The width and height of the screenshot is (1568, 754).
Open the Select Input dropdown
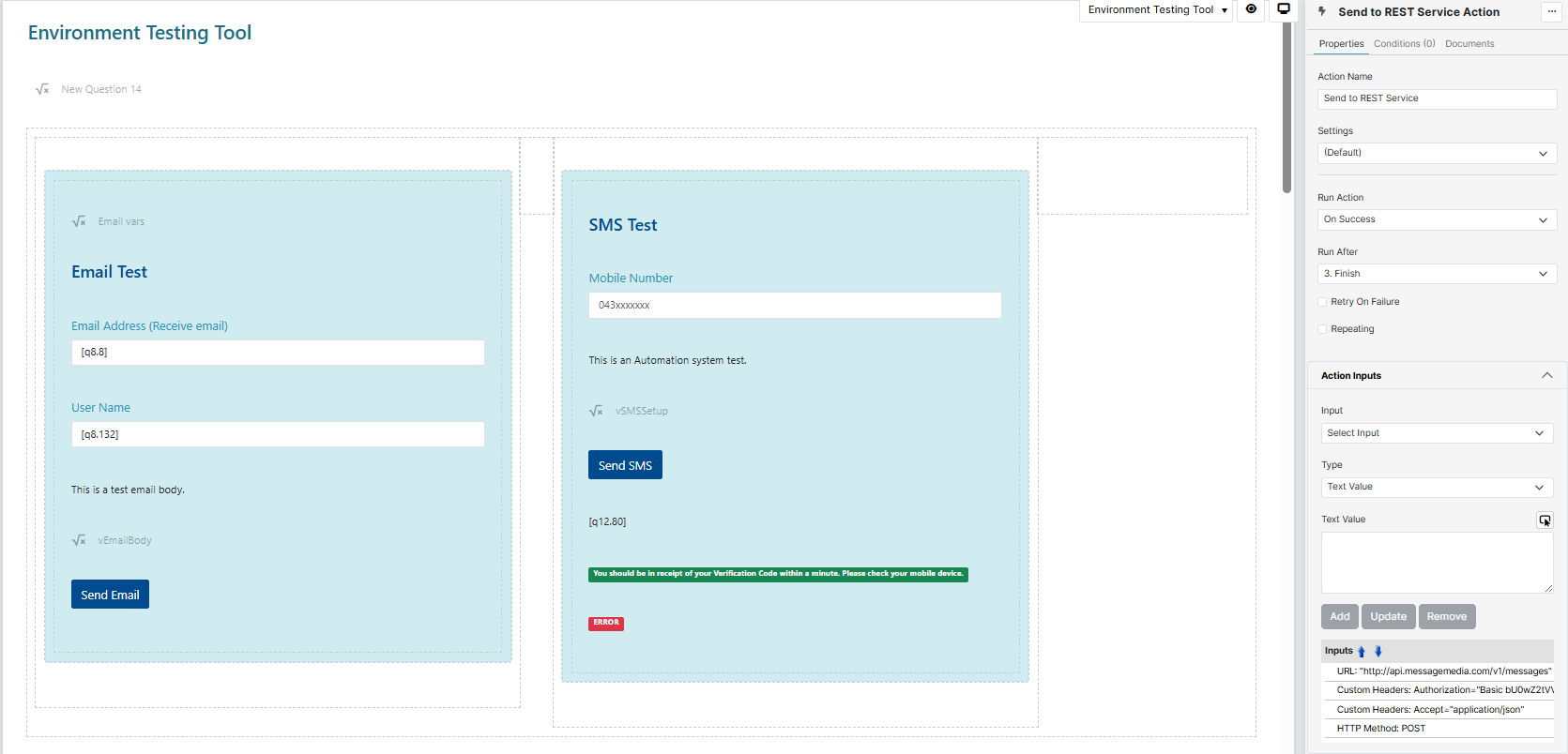click(x=1436, y=433)
